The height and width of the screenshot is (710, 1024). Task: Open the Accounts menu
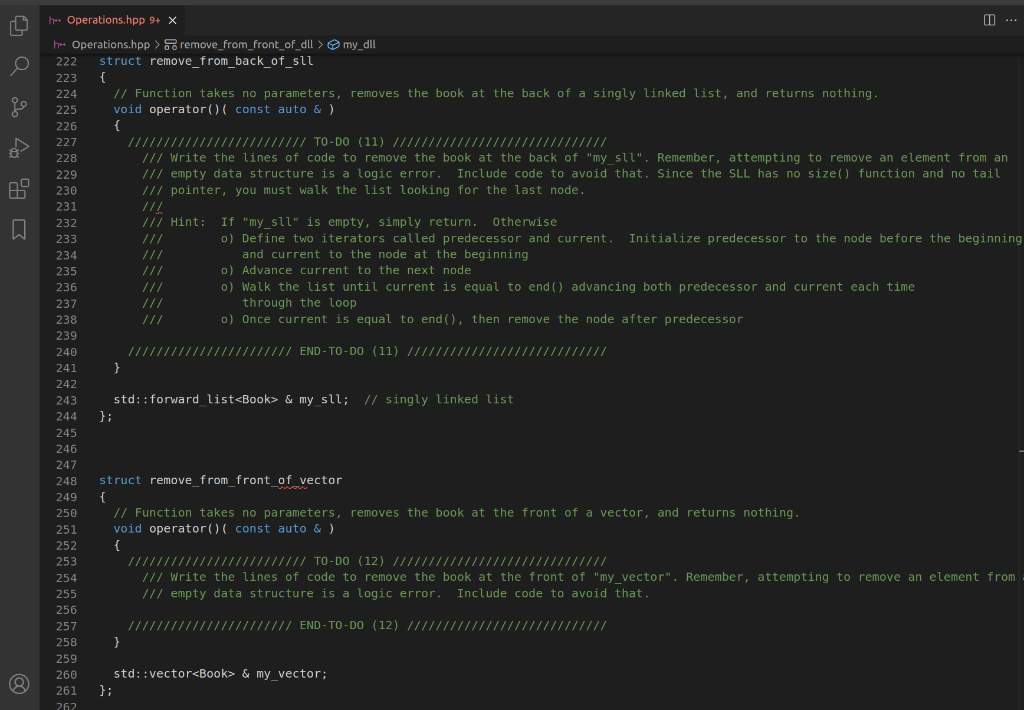tap(18, 684)
